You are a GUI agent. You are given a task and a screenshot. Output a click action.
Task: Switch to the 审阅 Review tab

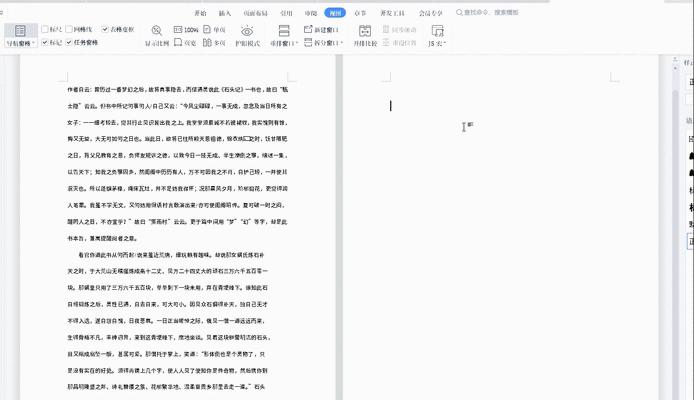[x=311, y=13]
